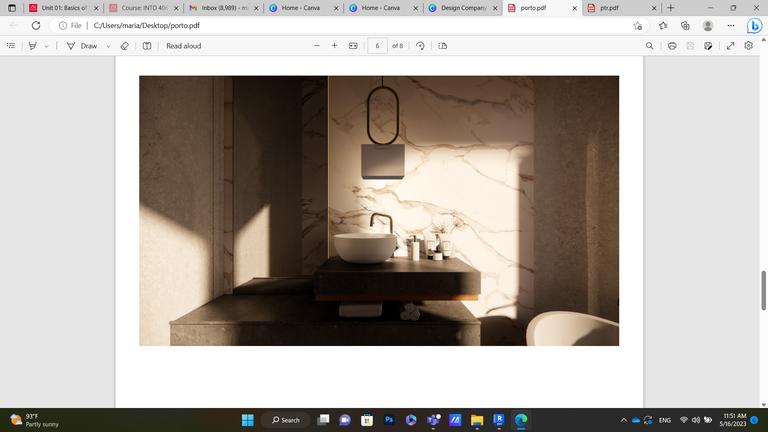Open OneDrive cloud icon in tray
The height and width of the screenshot is (432, 768).
coord(636,420)
